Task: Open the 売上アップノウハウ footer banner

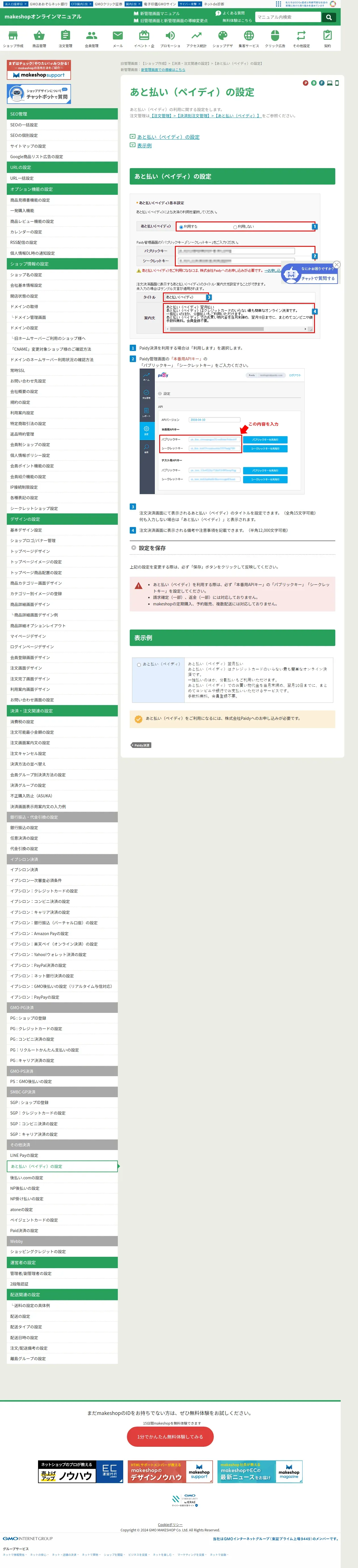Action: pyautogui.click(x=80, y=1472)
